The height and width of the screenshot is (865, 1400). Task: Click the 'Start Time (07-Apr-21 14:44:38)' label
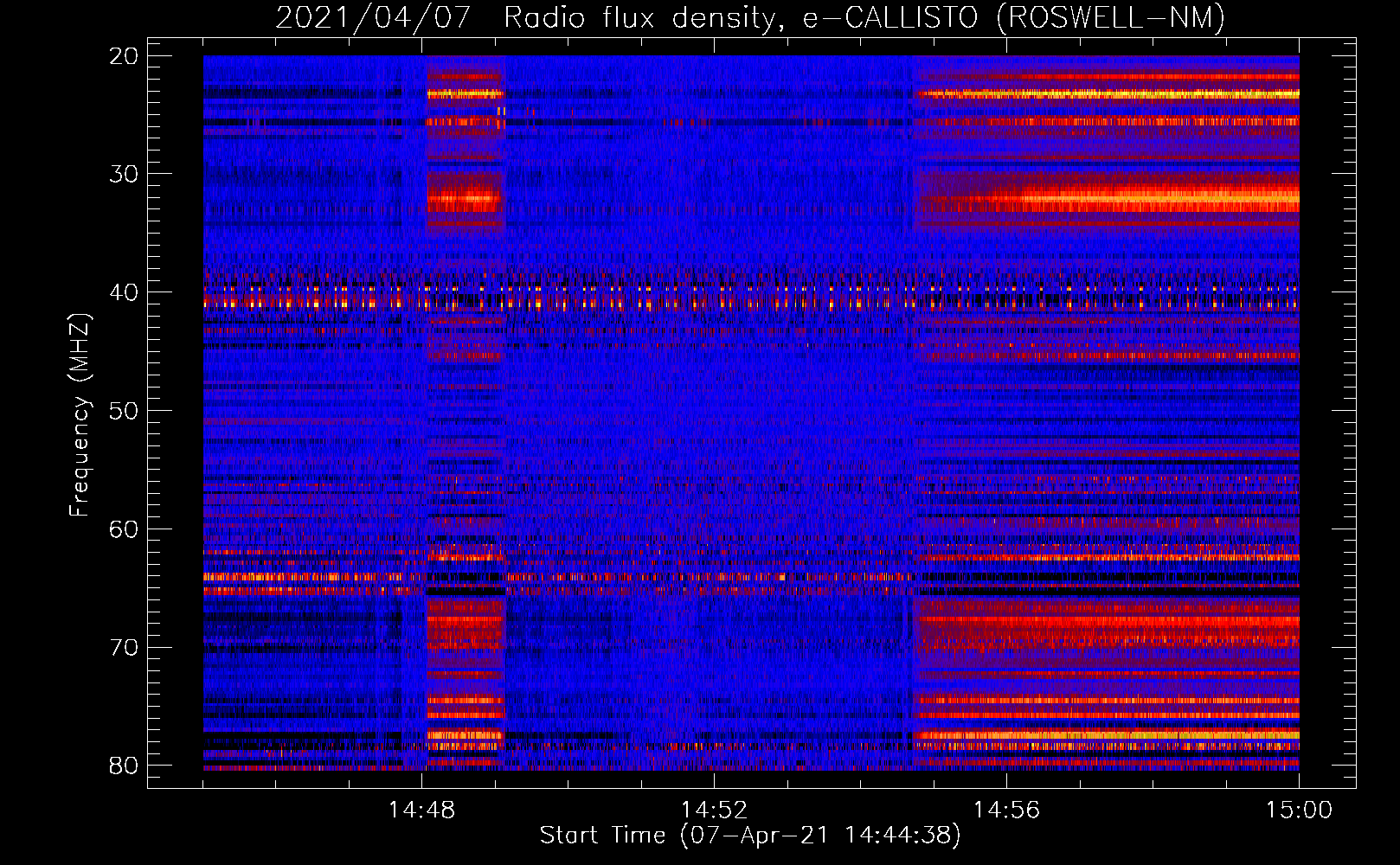[750, 836]
